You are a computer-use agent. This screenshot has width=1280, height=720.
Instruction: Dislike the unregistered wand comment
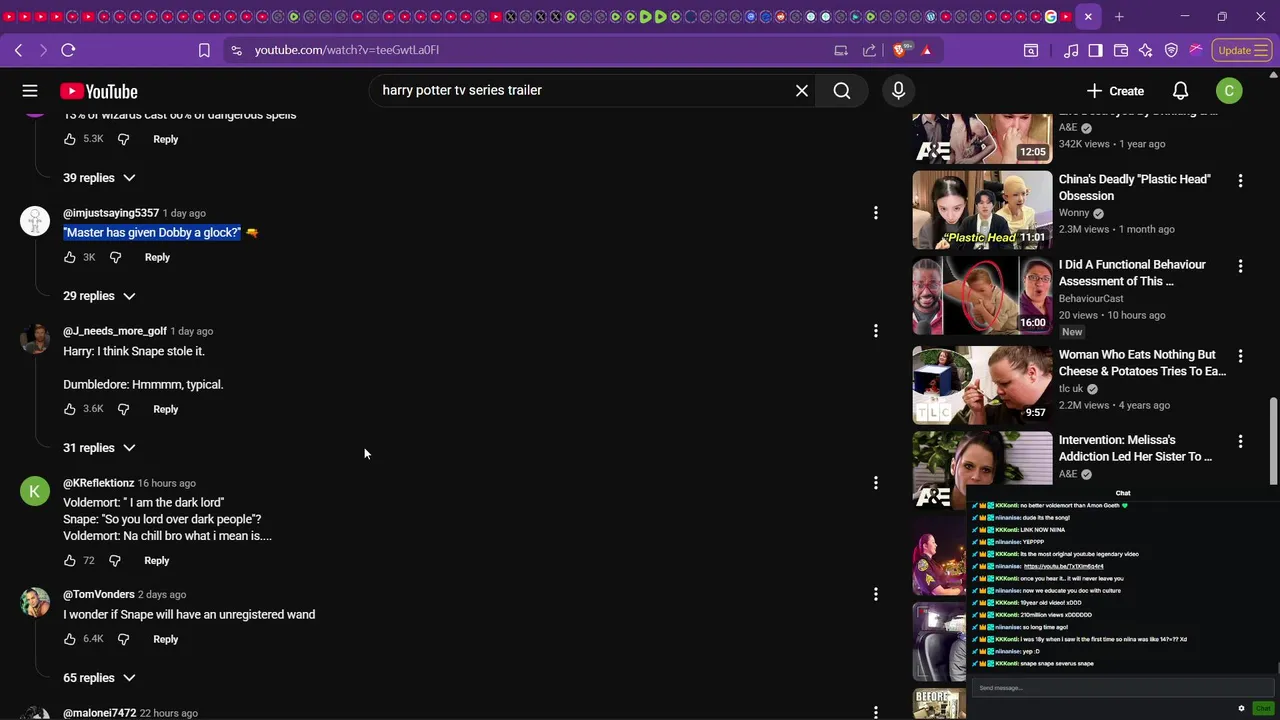tap(123, 639)
